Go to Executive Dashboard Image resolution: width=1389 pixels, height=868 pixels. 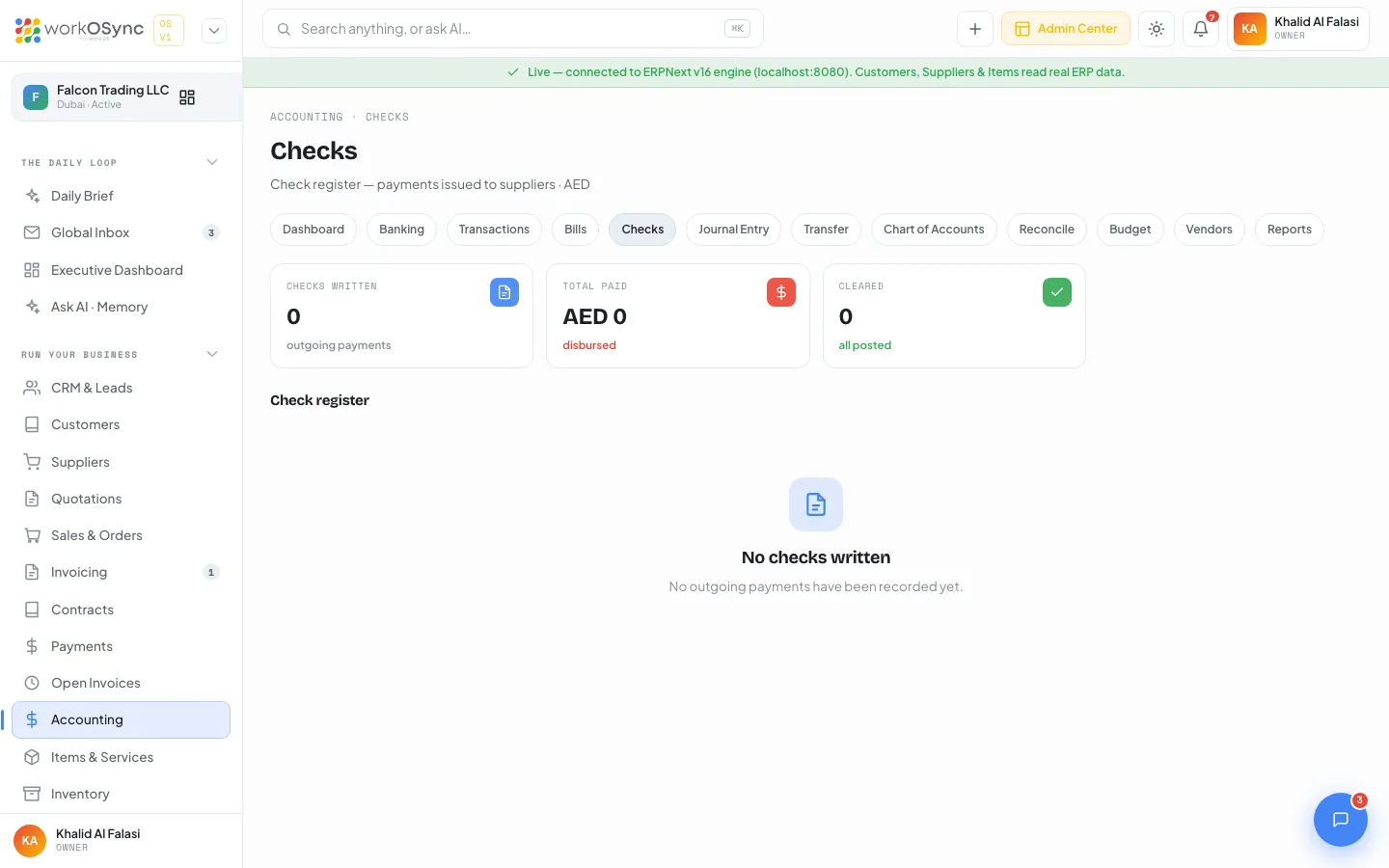122,270
